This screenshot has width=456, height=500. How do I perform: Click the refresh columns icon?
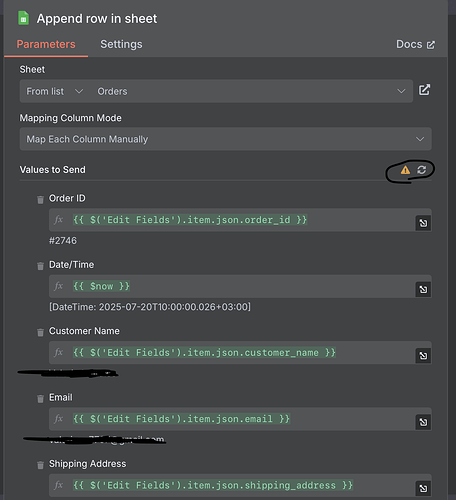point(422,170)
